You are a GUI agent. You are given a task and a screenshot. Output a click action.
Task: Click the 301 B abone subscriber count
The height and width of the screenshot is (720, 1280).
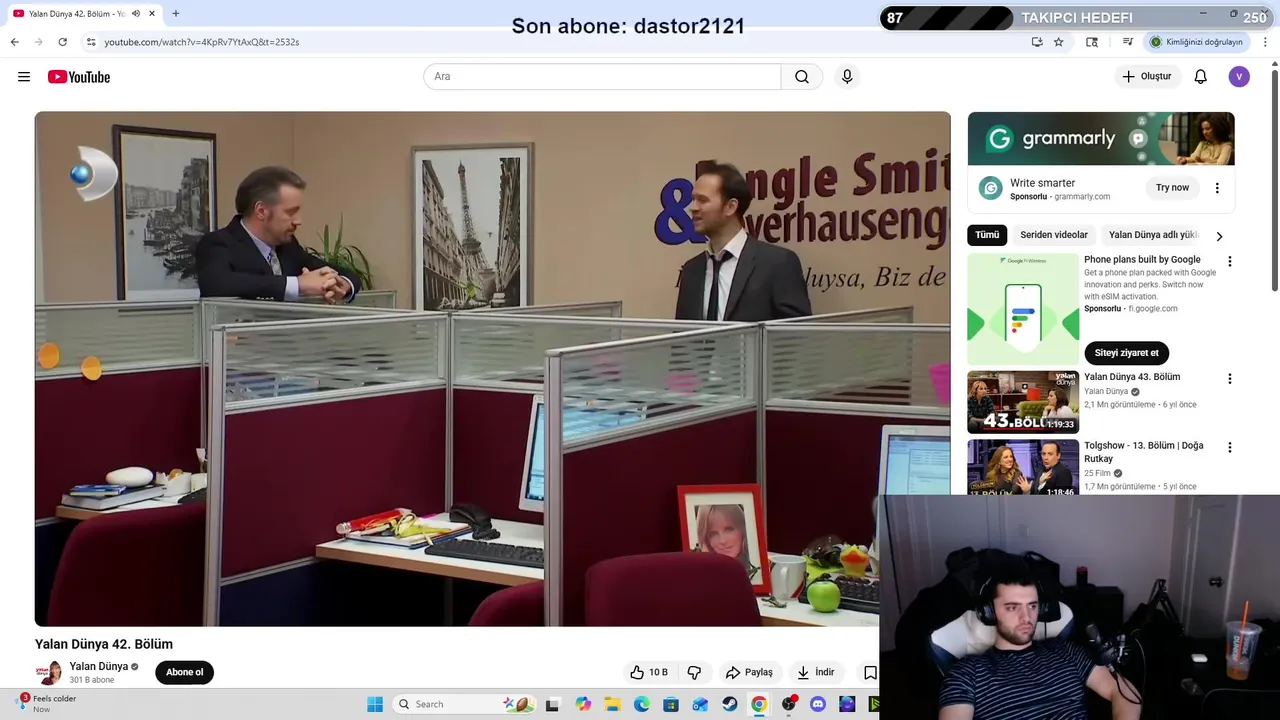coord(92,680)
